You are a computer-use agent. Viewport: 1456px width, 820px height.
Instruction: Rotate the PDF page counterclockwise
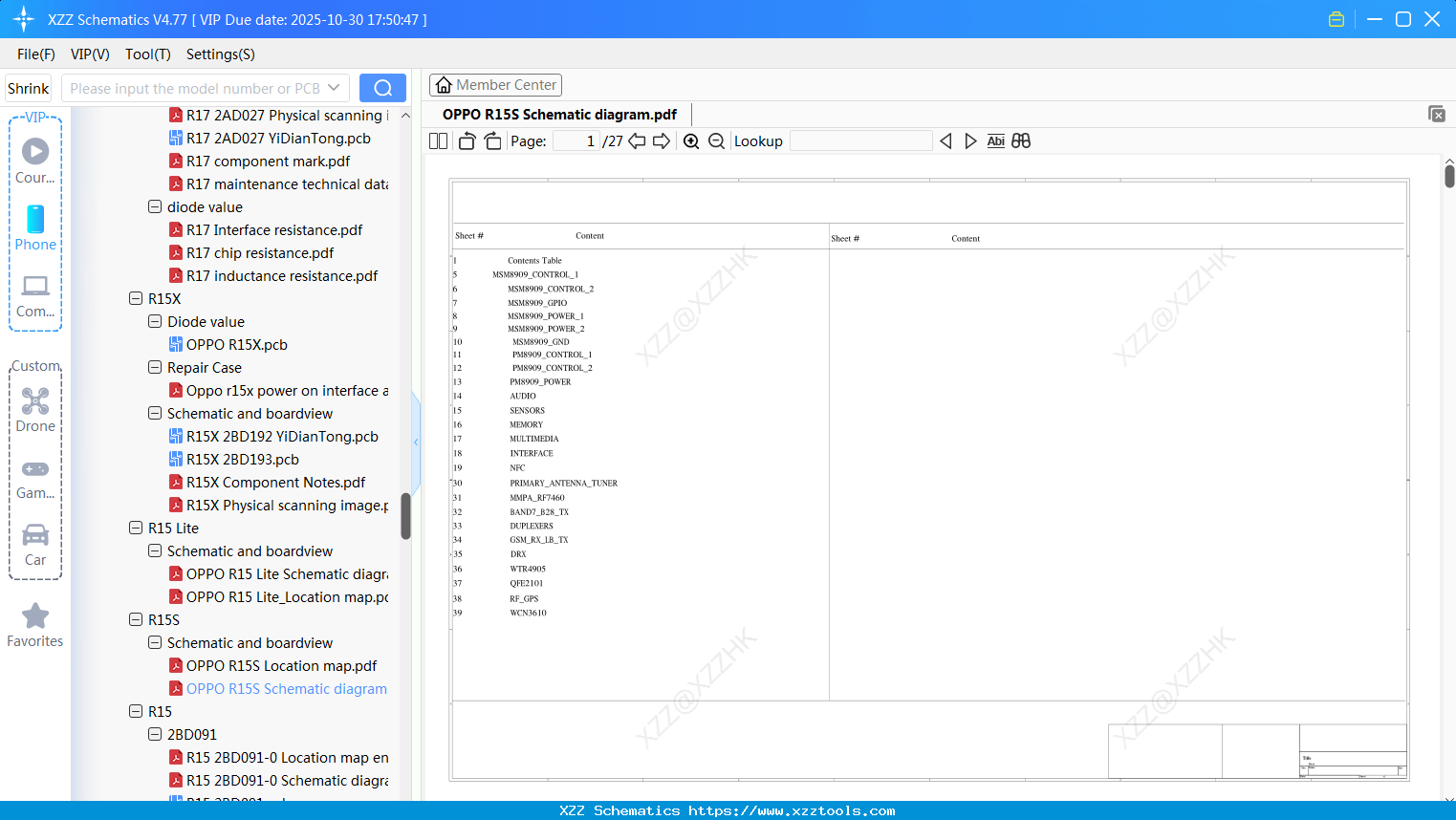coord(467,140)
